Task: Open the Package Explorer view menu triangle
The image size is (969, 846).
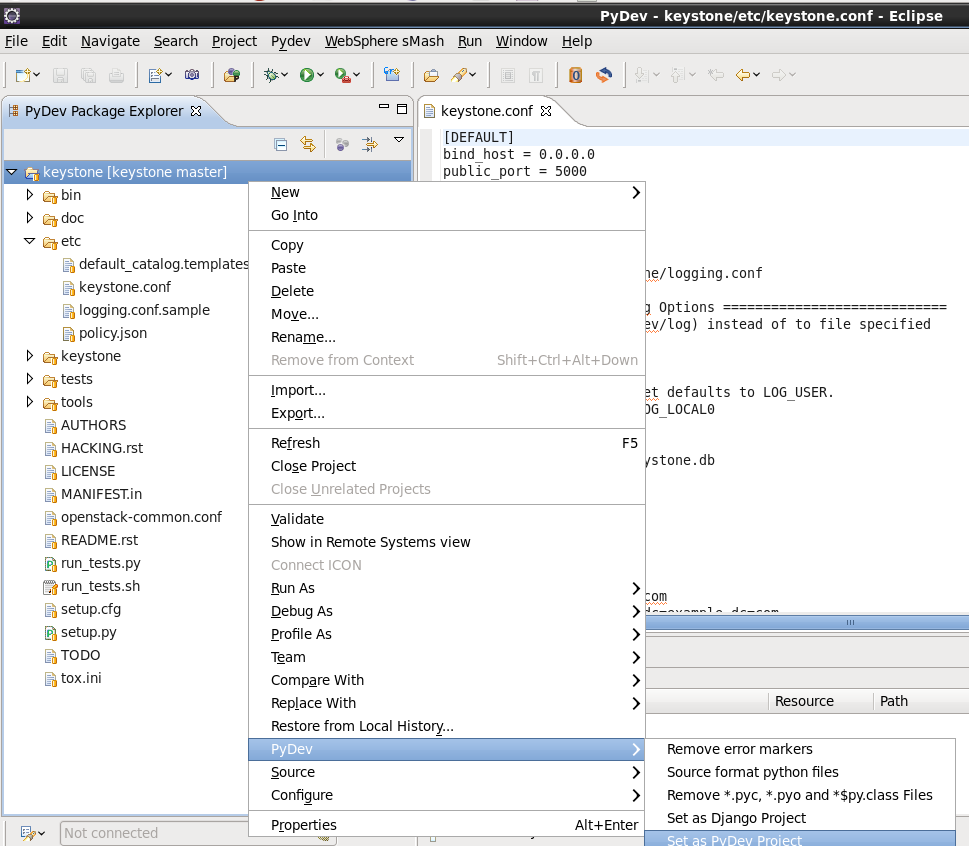Action: pos(399,141)
